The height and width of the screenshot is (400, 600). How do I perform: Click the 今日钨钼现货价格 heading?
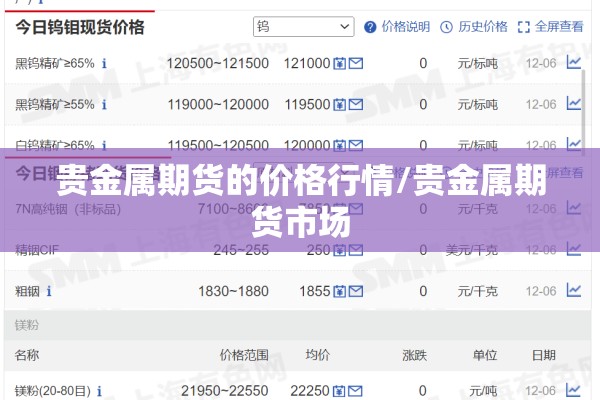(80, 27)
